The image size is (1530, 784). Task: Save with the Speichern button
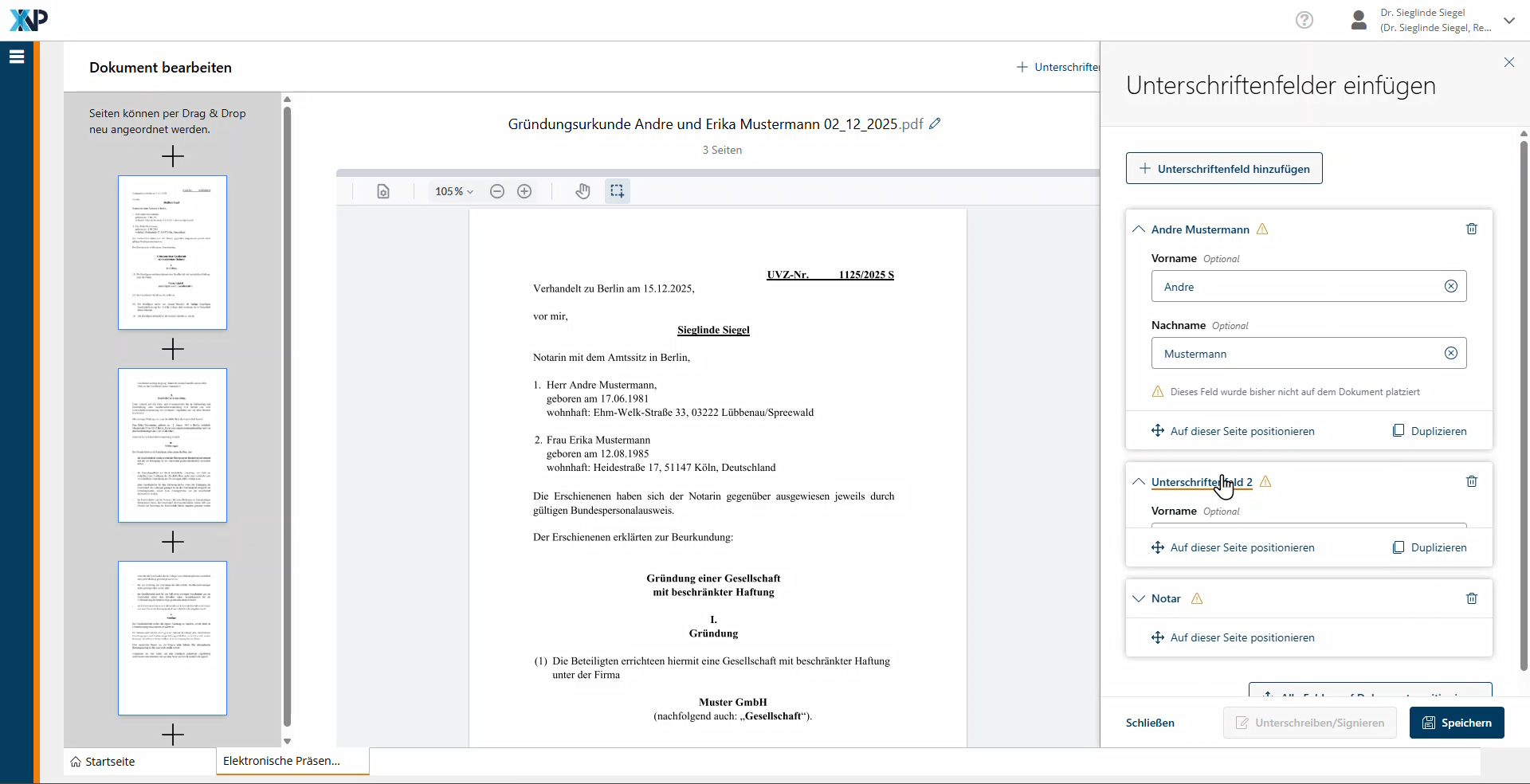pos(1456,723)
